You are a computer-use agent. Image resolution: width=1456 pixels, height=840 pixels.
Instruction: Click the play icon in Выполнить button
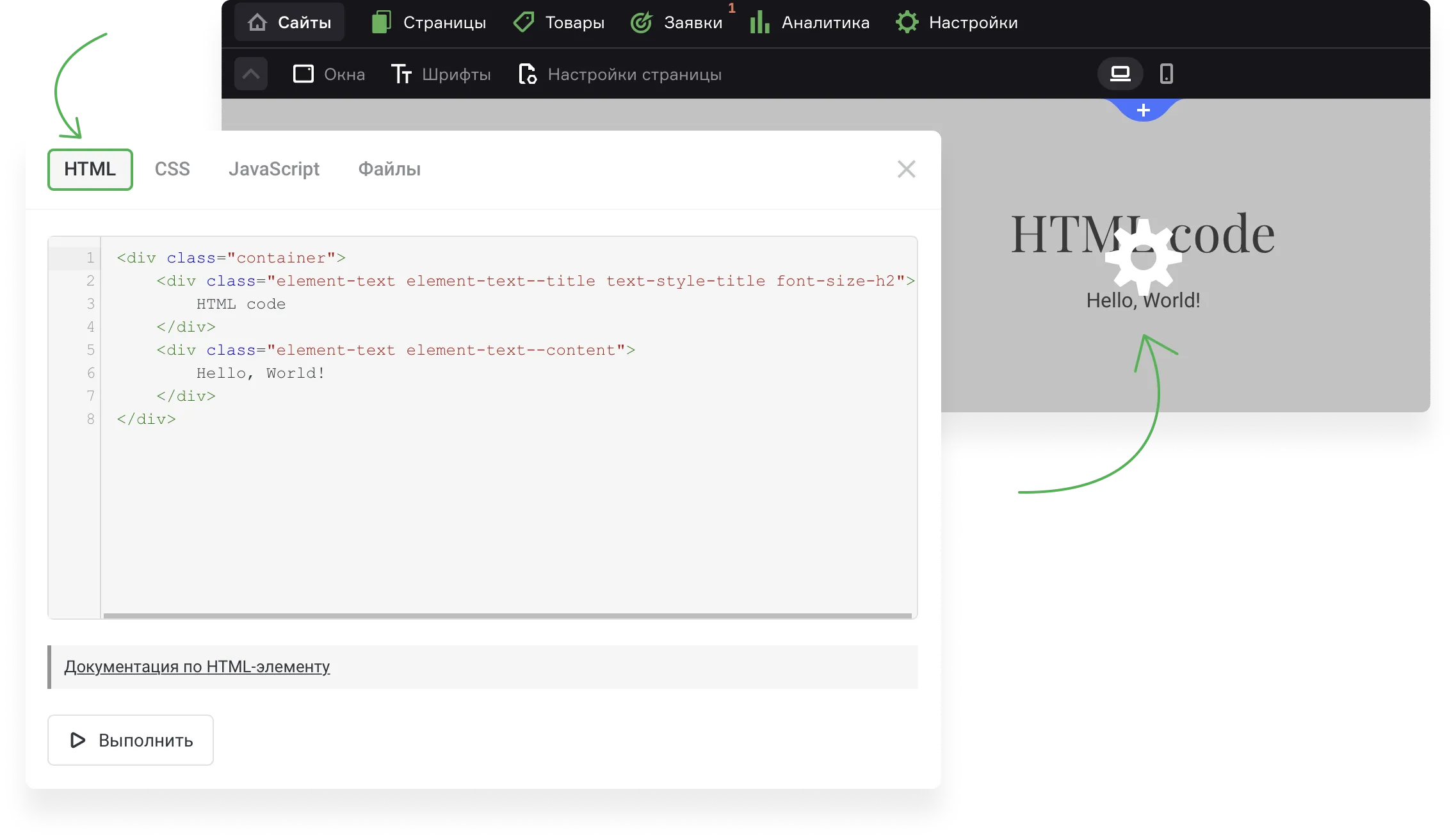[77, 740]
